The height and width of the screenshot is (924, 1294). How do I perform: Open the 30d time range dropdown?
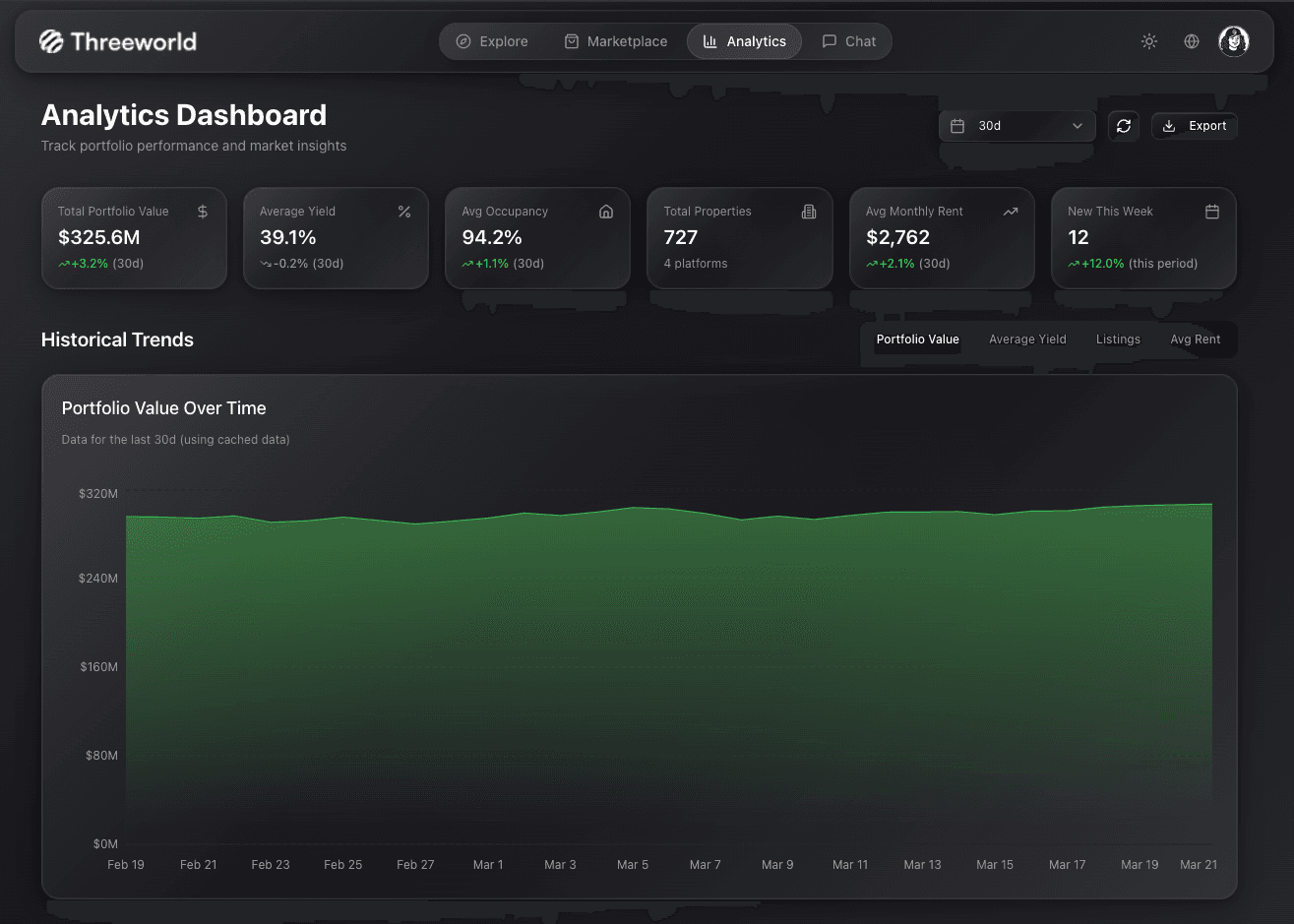click(1016, 126)
